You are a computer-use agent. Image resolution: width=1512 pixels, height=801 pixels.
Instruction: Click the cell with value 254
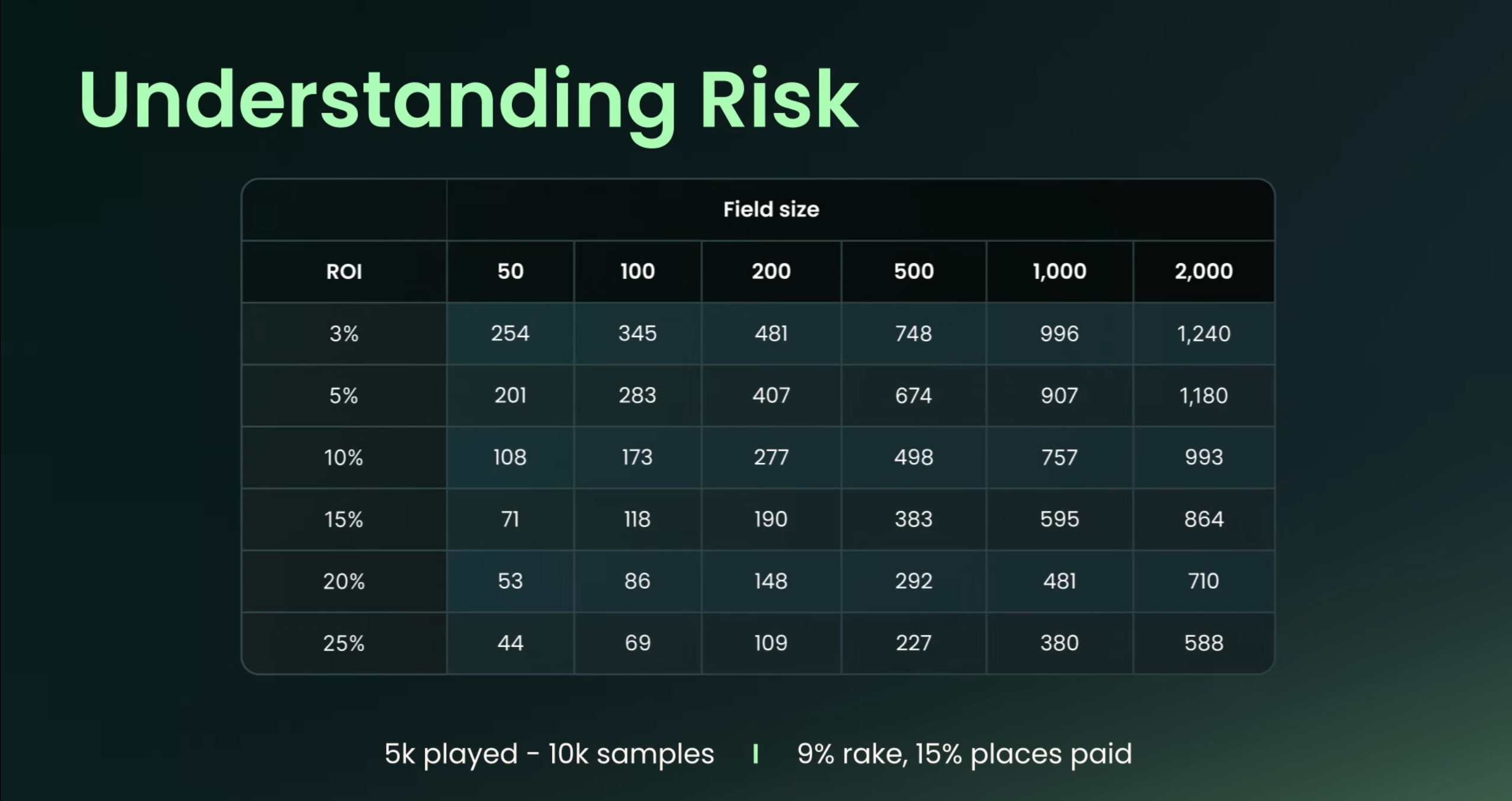(x=510, y=334)
